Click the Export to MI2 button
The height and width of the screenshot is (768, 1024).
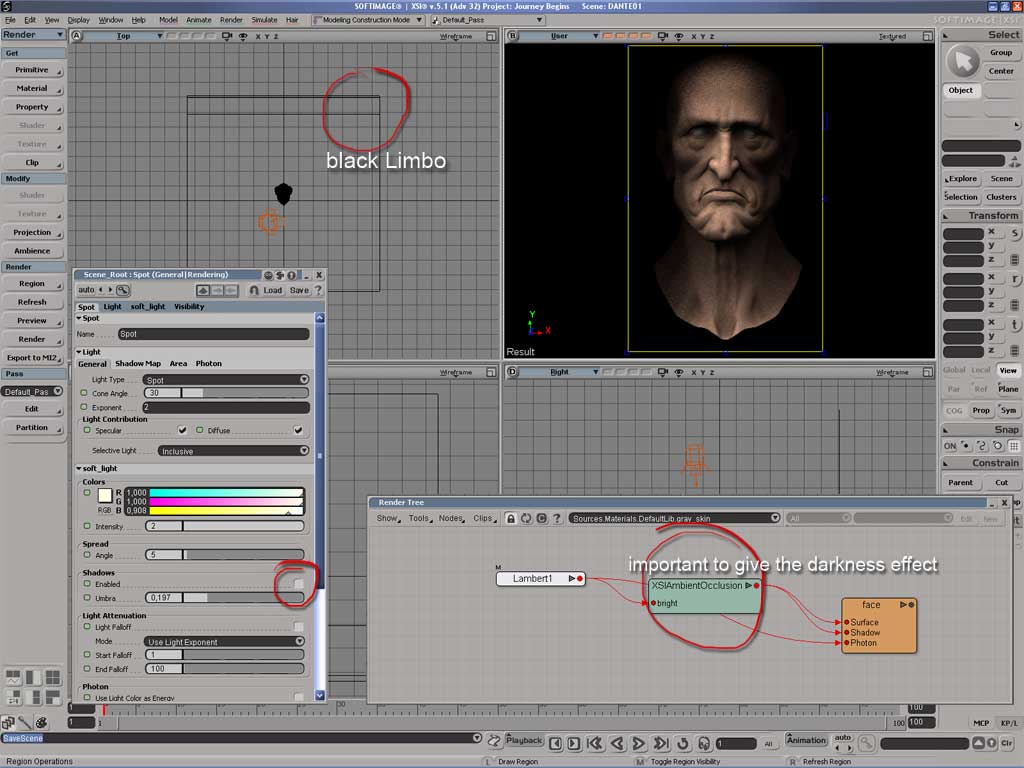[x=33, y=358]
